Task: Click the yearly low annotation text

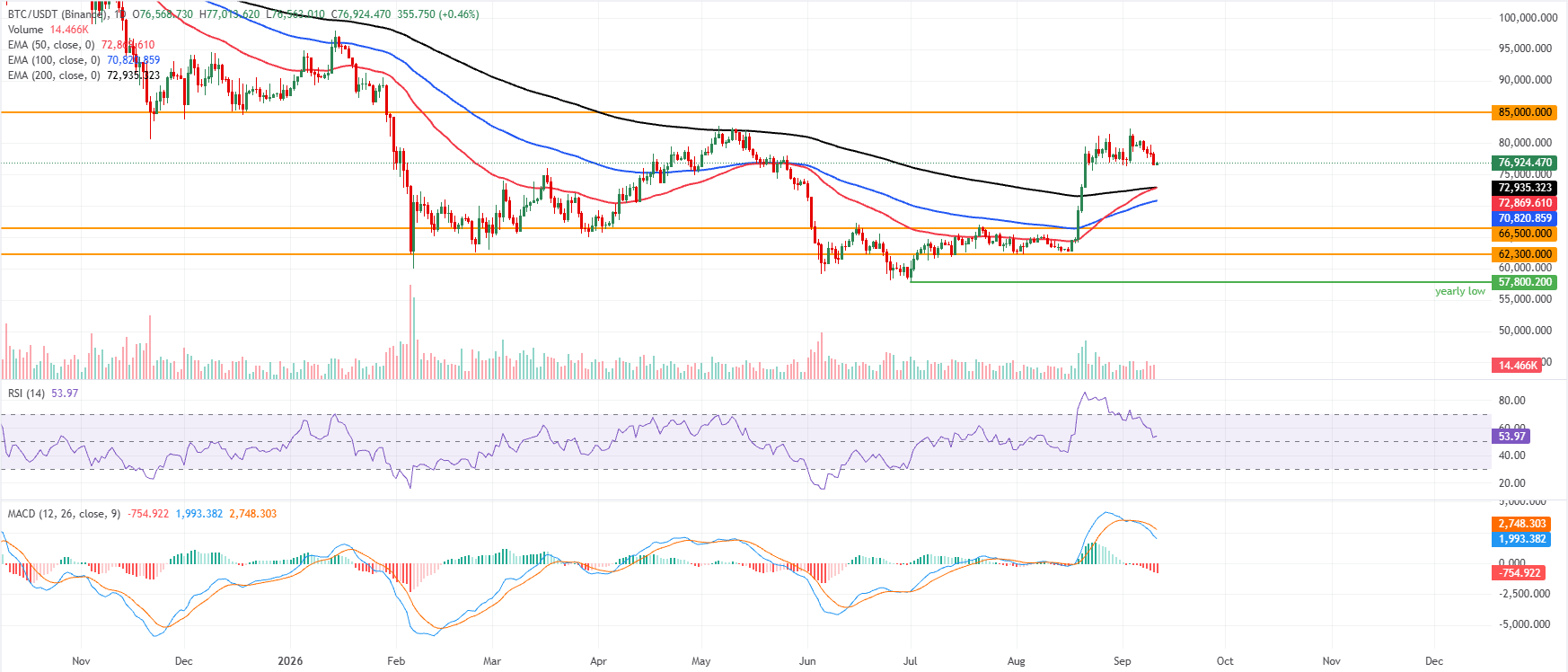Action: coord(1459,291)
